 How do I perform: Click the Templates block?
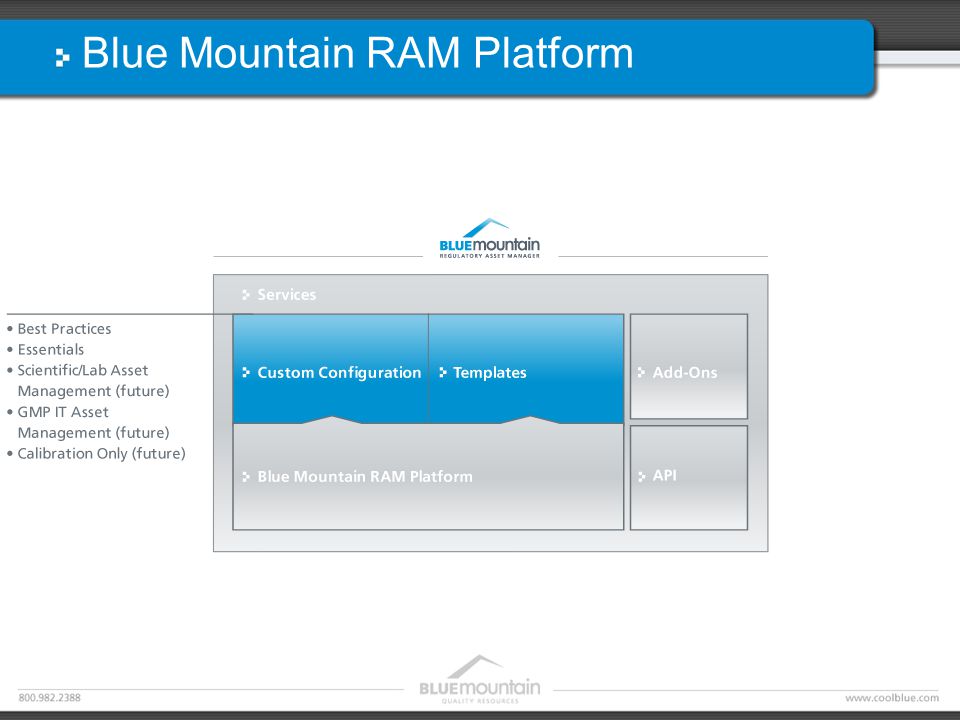(526, 369)
